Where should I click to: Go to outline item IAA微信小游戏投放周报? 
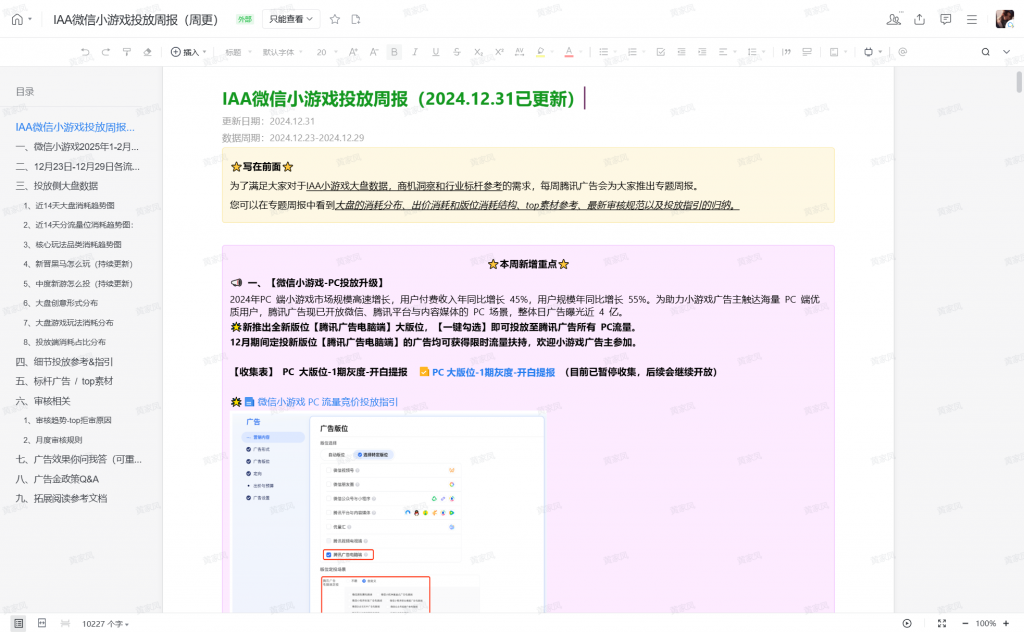coord(75,127)
